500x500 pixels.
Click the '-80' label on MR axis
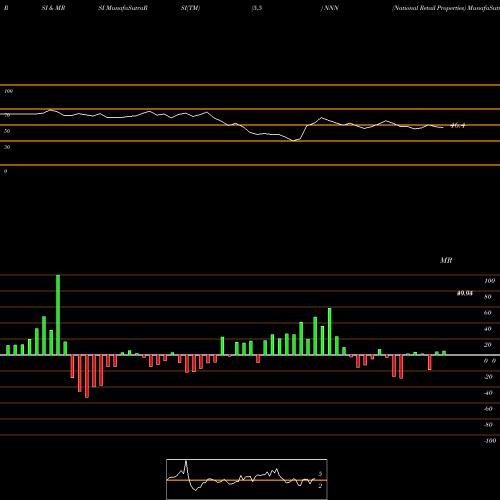click(x=488, y=425)
